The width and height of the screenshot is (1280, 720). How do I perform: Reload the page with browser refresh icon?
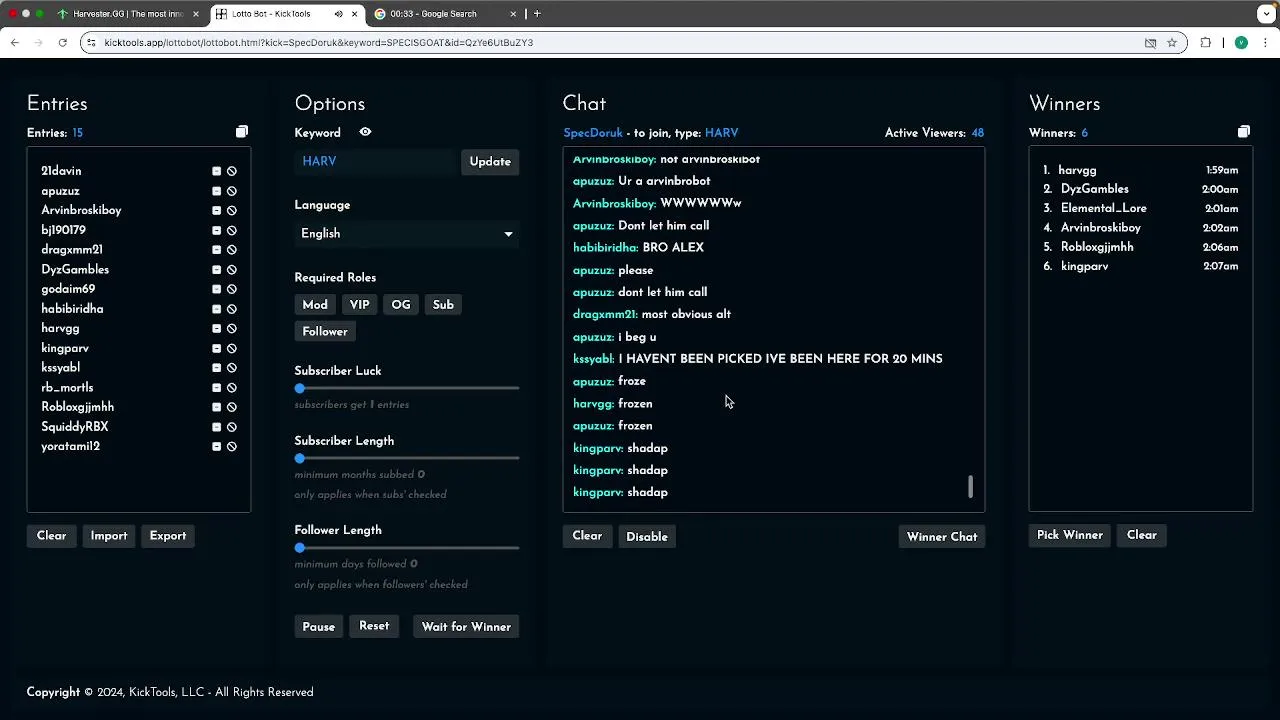click(x=62, y=43)
